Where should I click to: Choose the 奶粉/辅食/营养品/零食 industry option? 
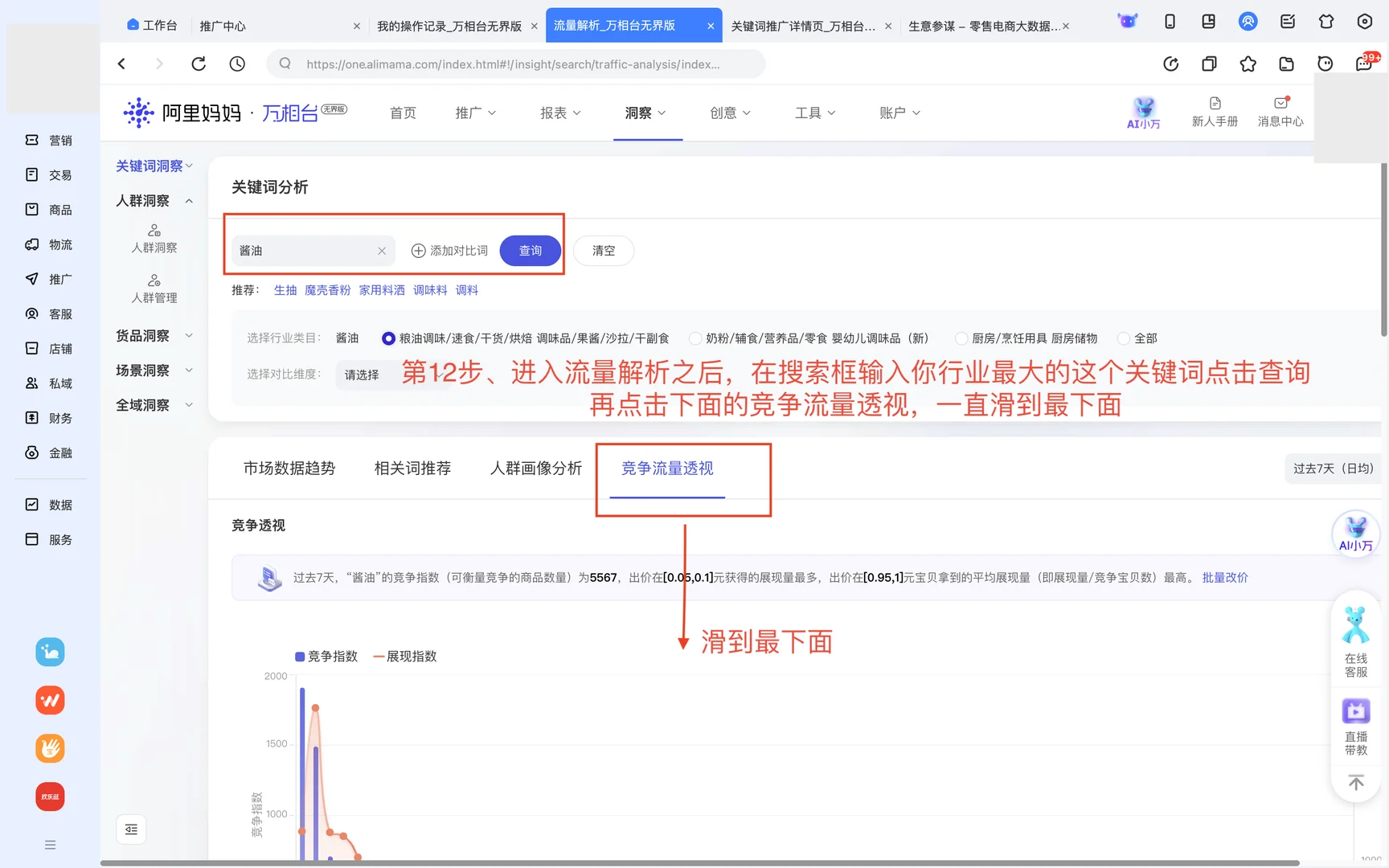point(694,338)
